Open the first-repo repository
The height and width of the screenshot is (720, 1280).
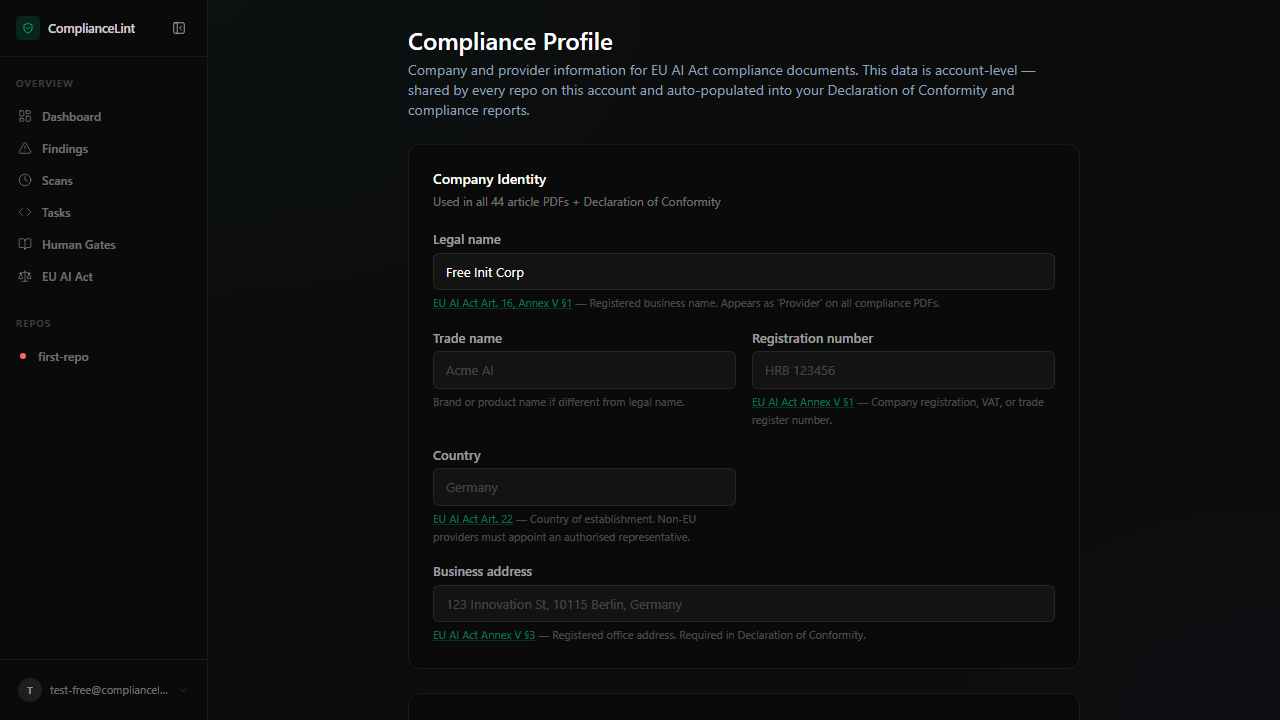[x=63, y=357]
